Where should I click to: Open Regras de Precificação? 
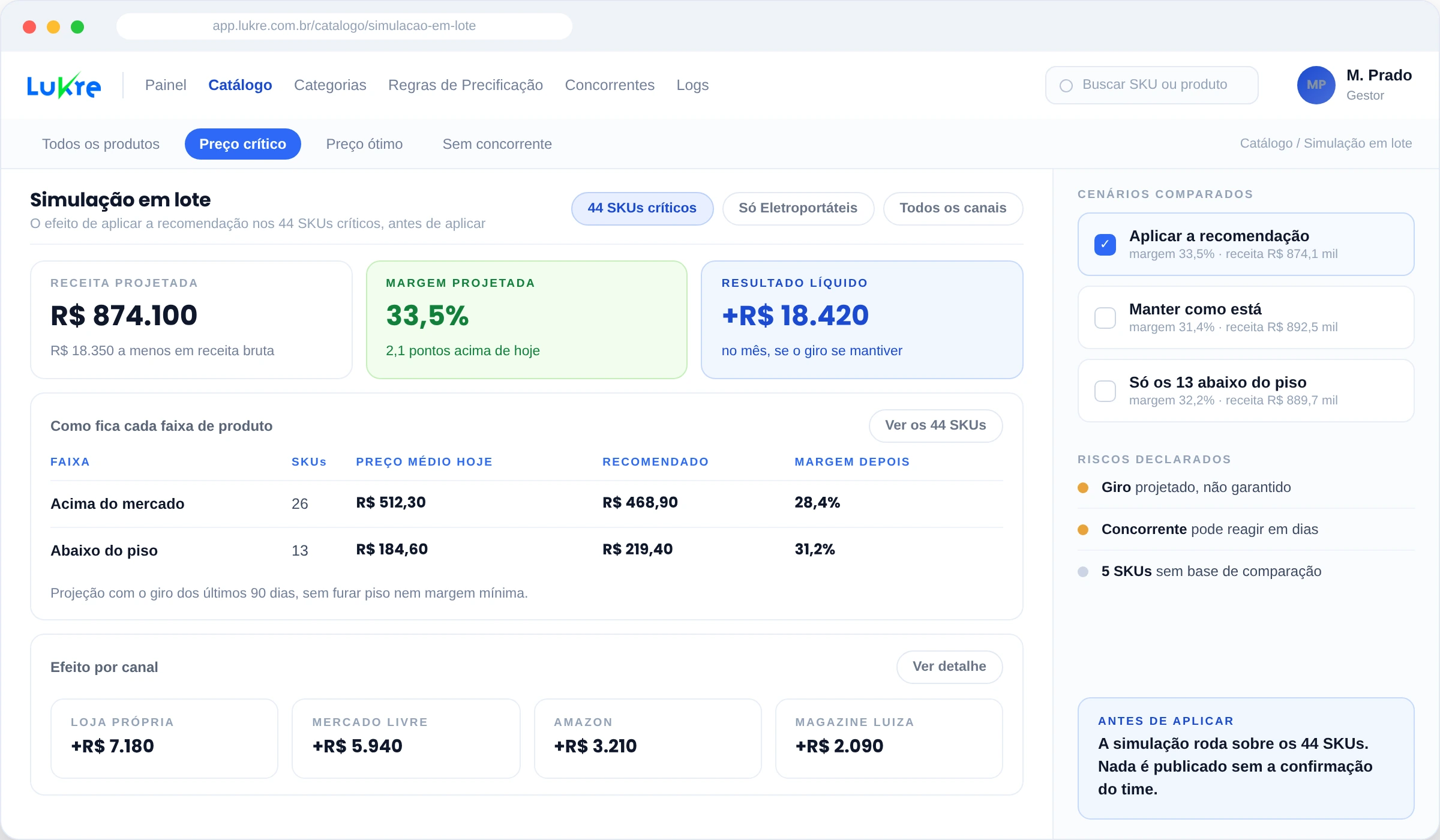pos(466,85)
